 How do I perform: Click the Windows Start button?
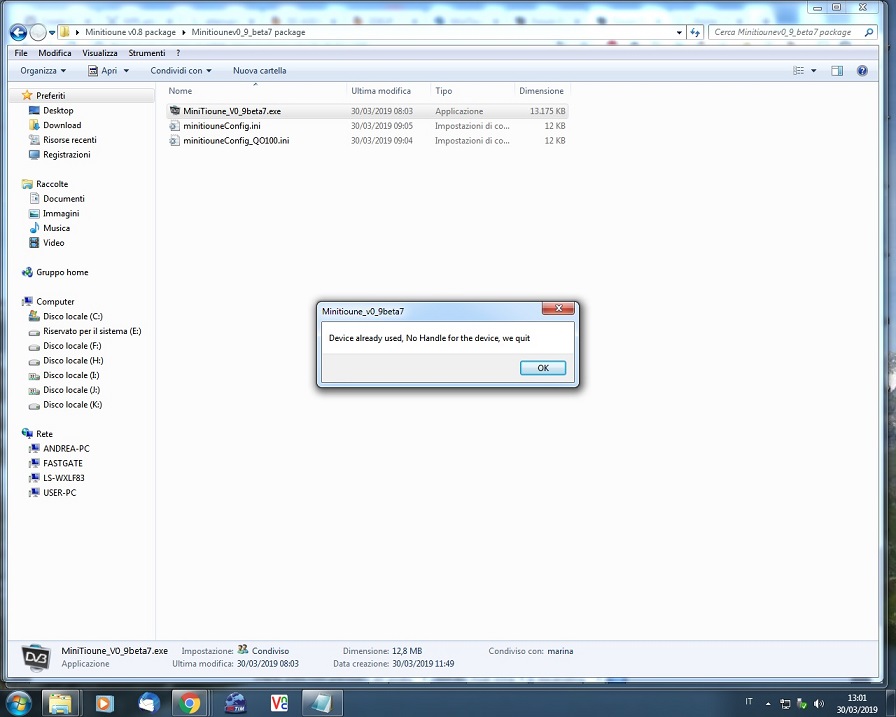coord(18,702)
